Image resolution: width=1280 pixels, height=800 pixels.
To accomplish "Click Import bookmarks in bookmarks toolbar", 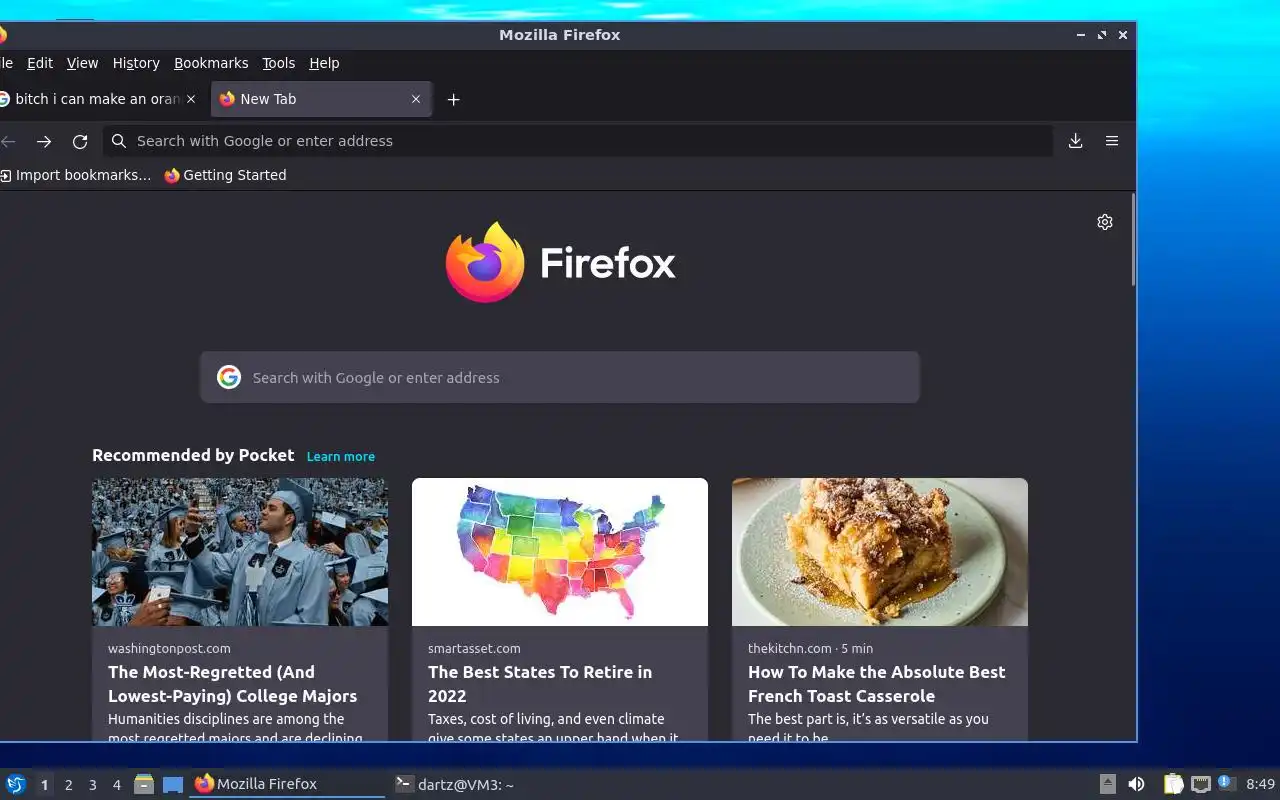I will (x=76, y=175).
